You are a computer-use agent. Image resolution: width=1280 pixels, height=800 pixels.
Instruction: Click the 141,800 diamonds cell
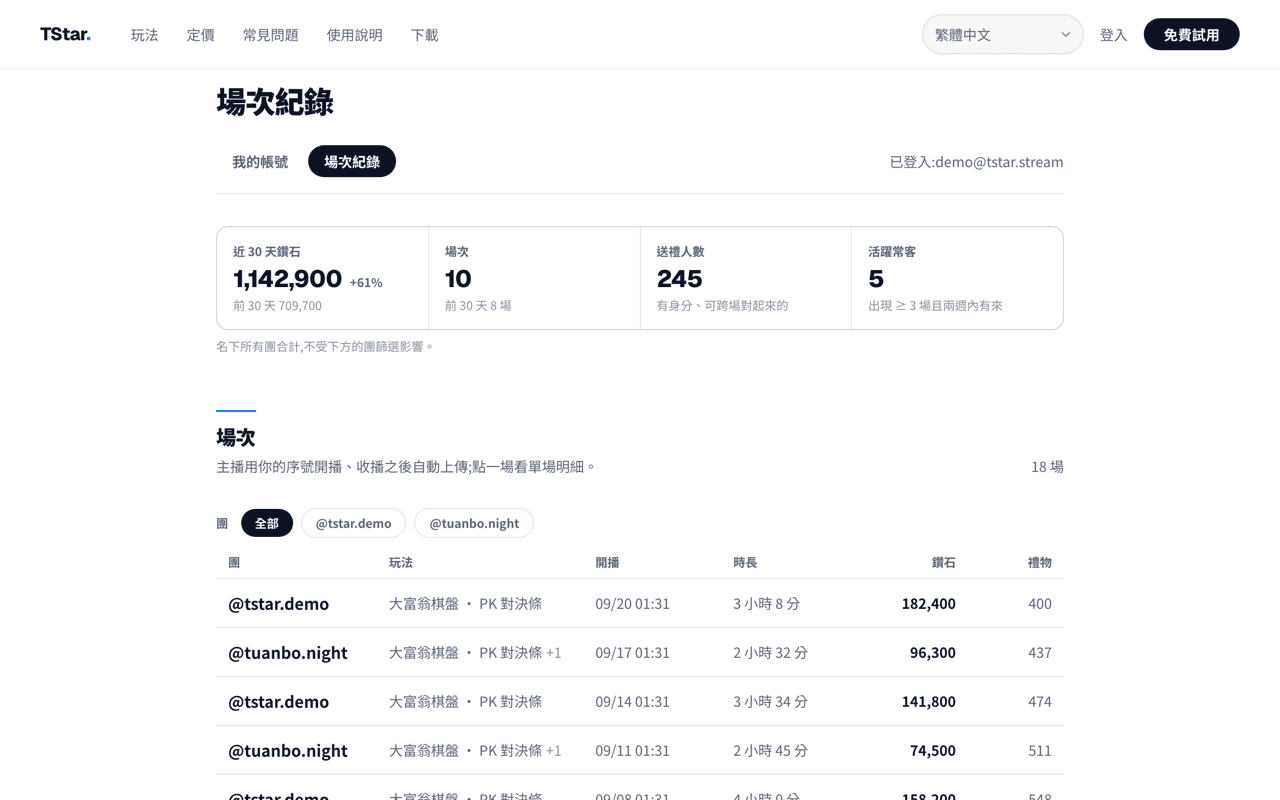[928, 701]
